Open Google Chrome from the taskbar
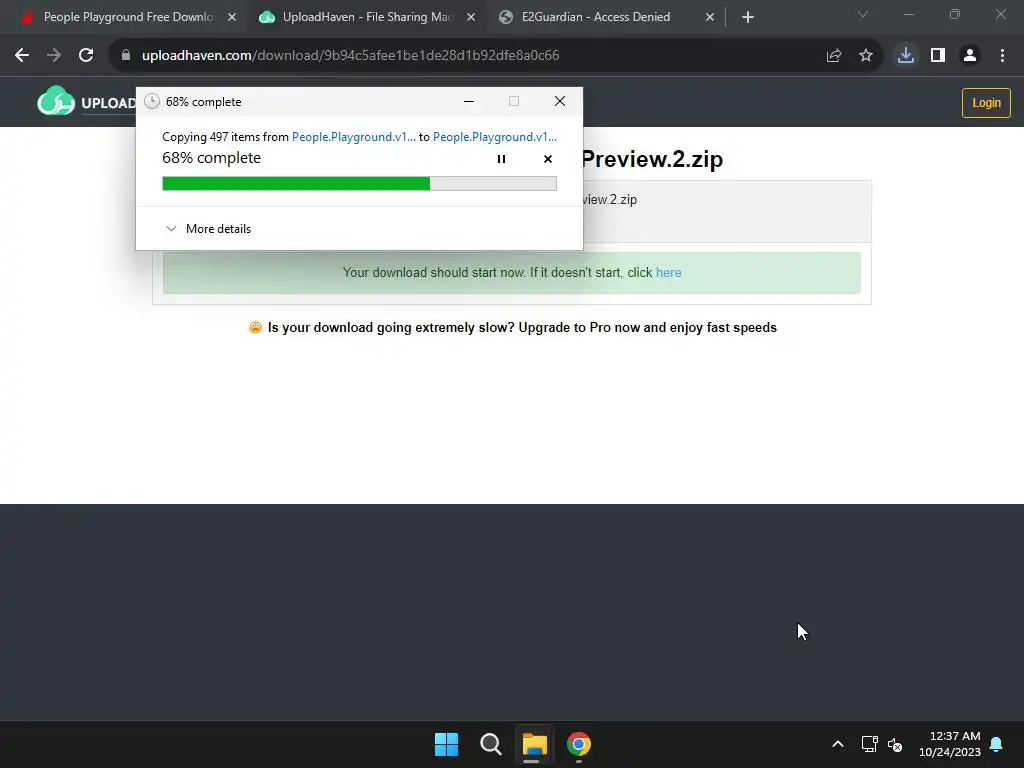This screenshot has width=1024, height=768. (x=579, y=744)
